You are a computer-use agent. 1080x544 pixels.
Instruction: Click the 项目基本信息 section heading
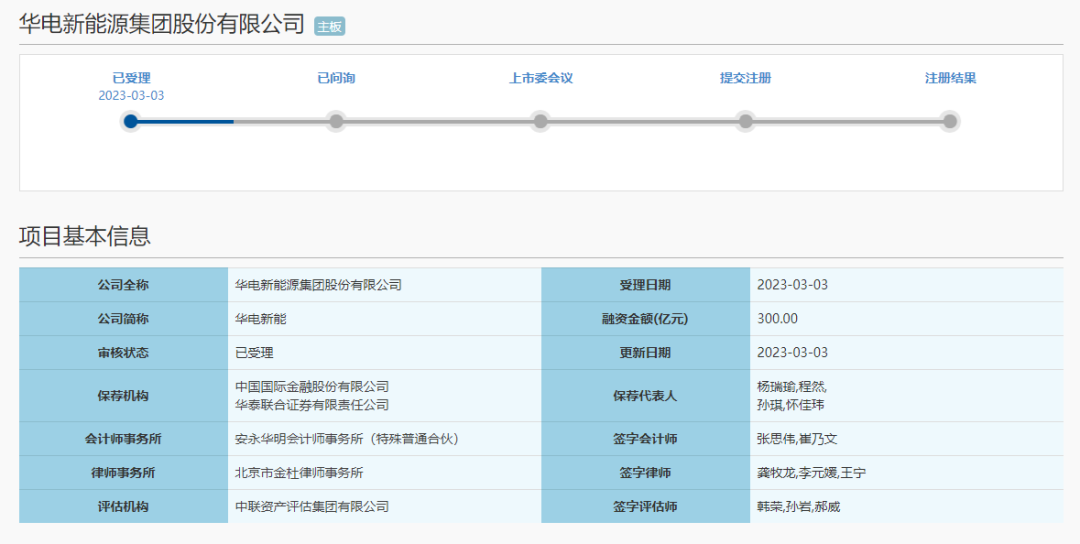pos(85,236)
